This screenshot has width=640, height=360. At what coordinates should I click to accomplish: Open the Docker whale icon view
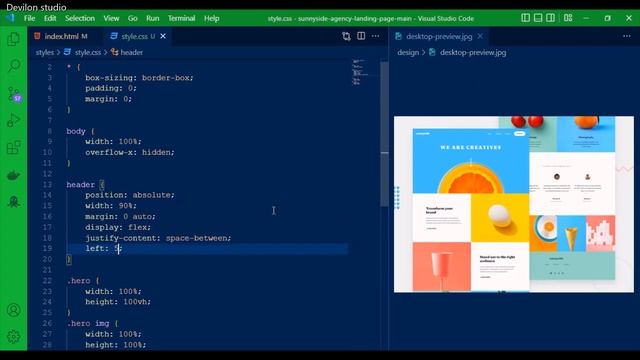(13, 175)
